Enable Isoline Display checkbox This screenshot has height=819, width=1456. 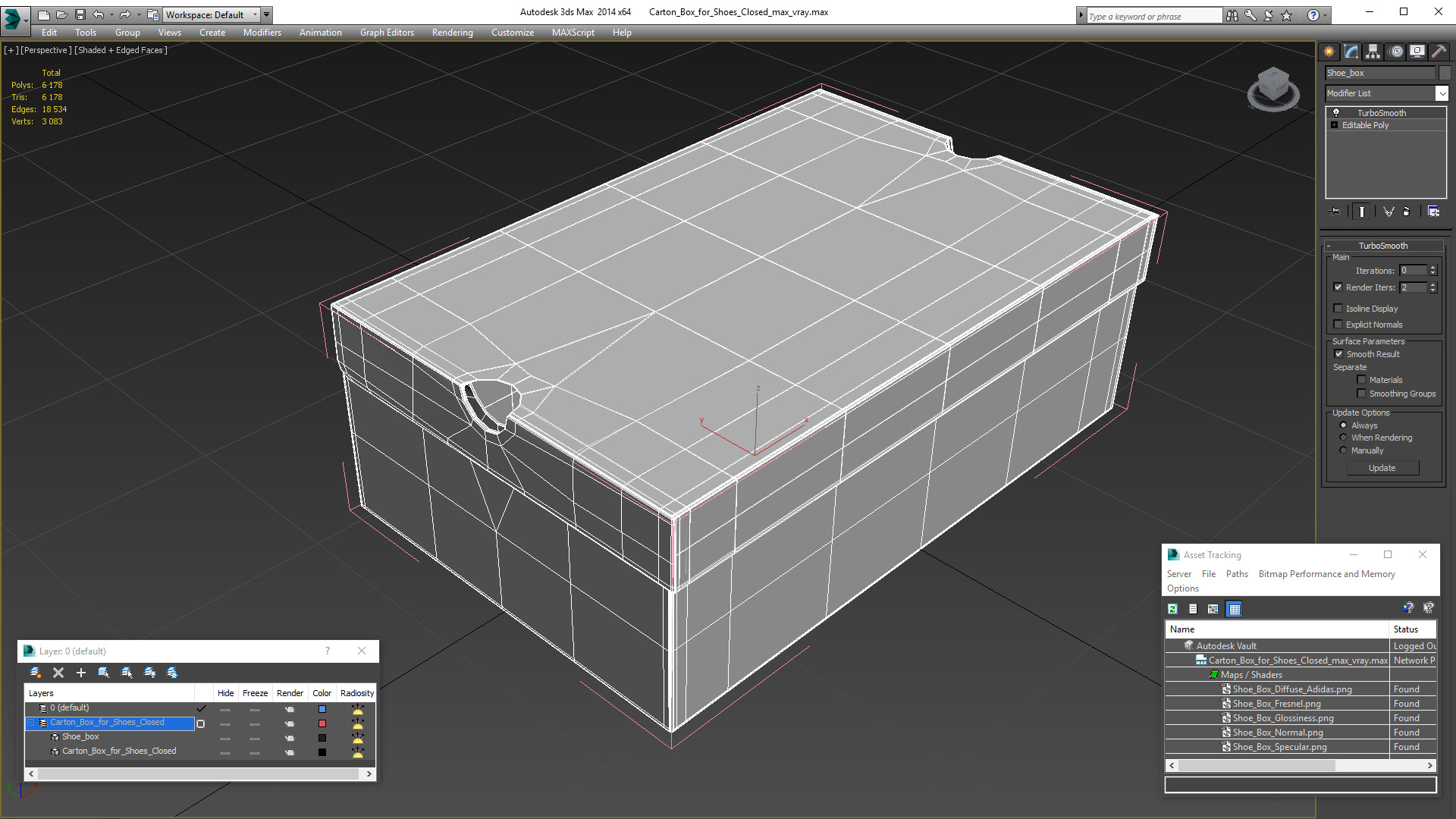coord(1338,309)
